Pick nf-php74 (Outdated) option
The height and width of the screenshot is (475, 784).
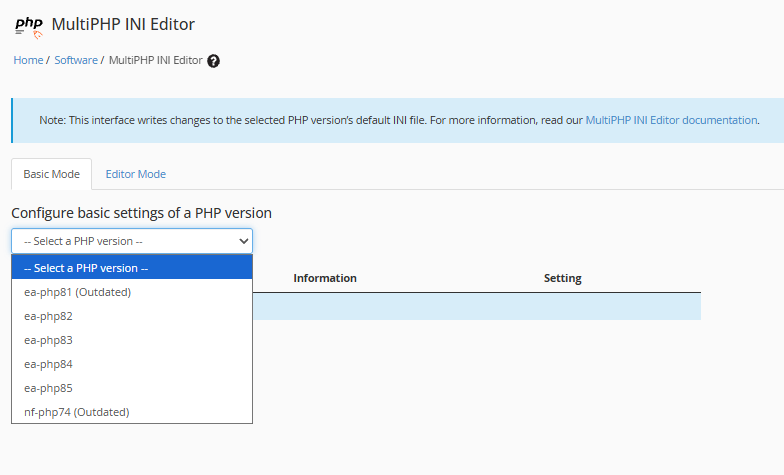point(132,412)
